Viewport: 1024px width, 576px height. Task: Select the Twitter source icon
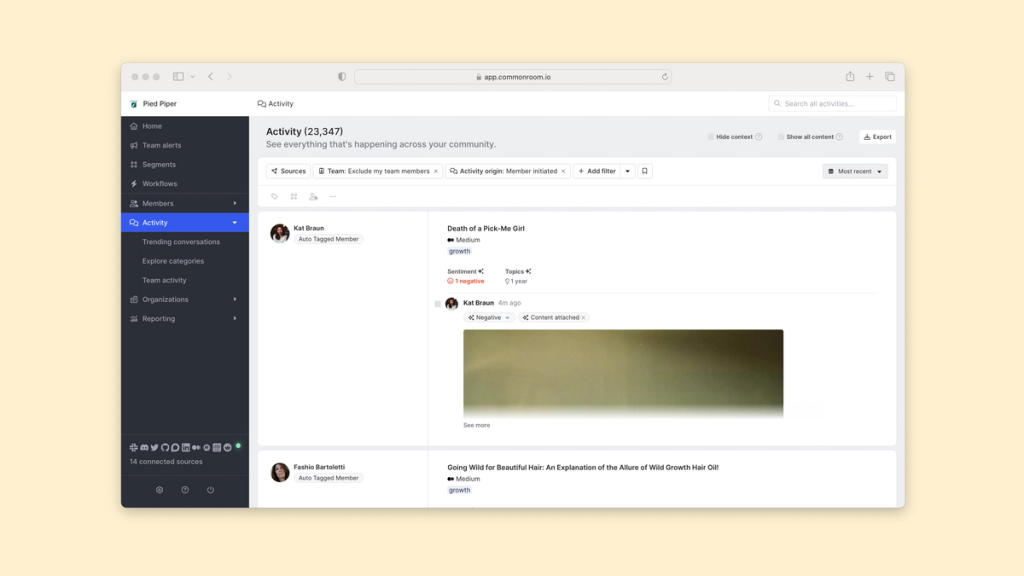[154, 447]
